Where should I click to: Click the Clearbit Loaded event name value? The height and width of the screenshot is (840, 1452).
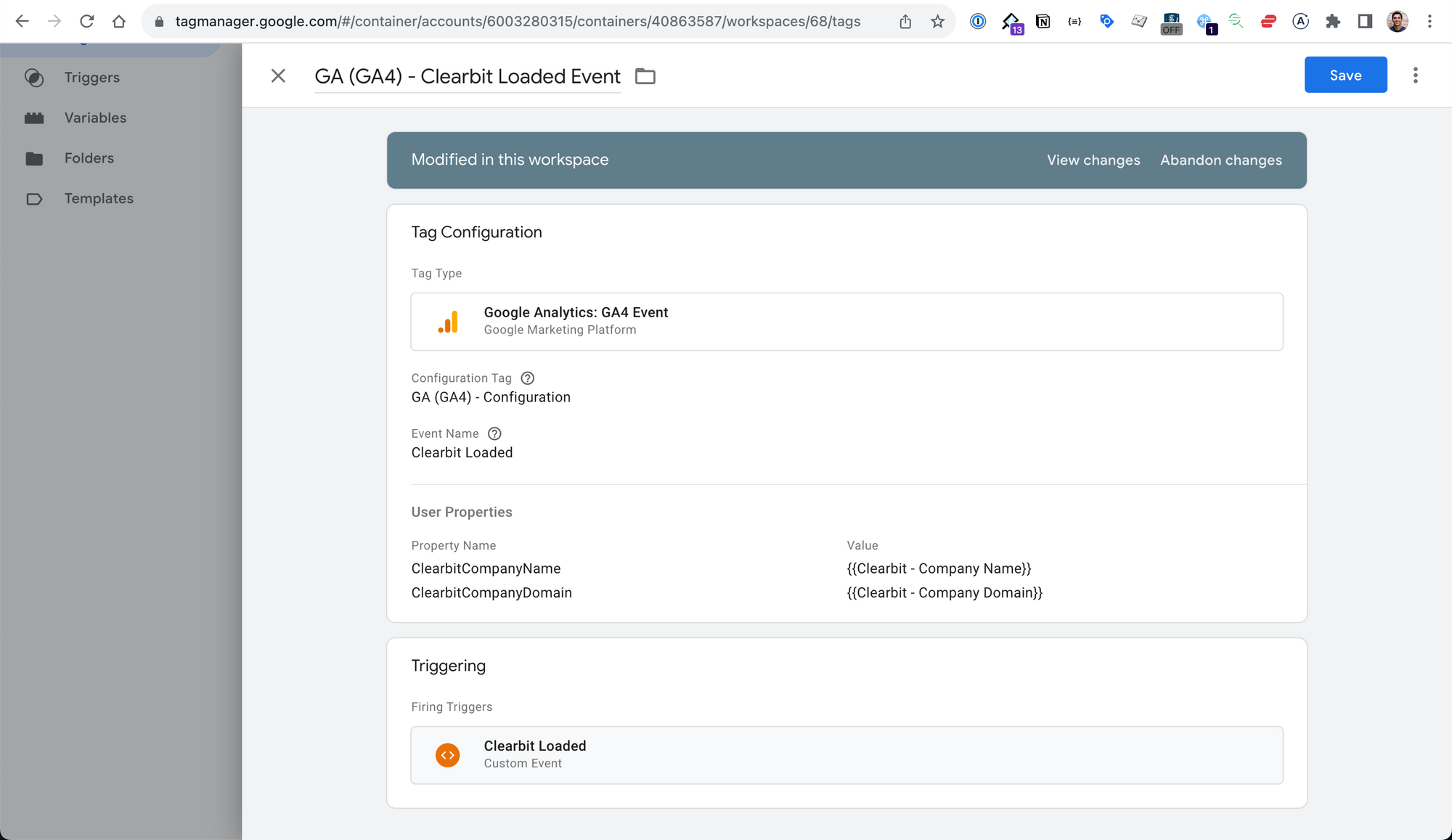tap(462, 452)
